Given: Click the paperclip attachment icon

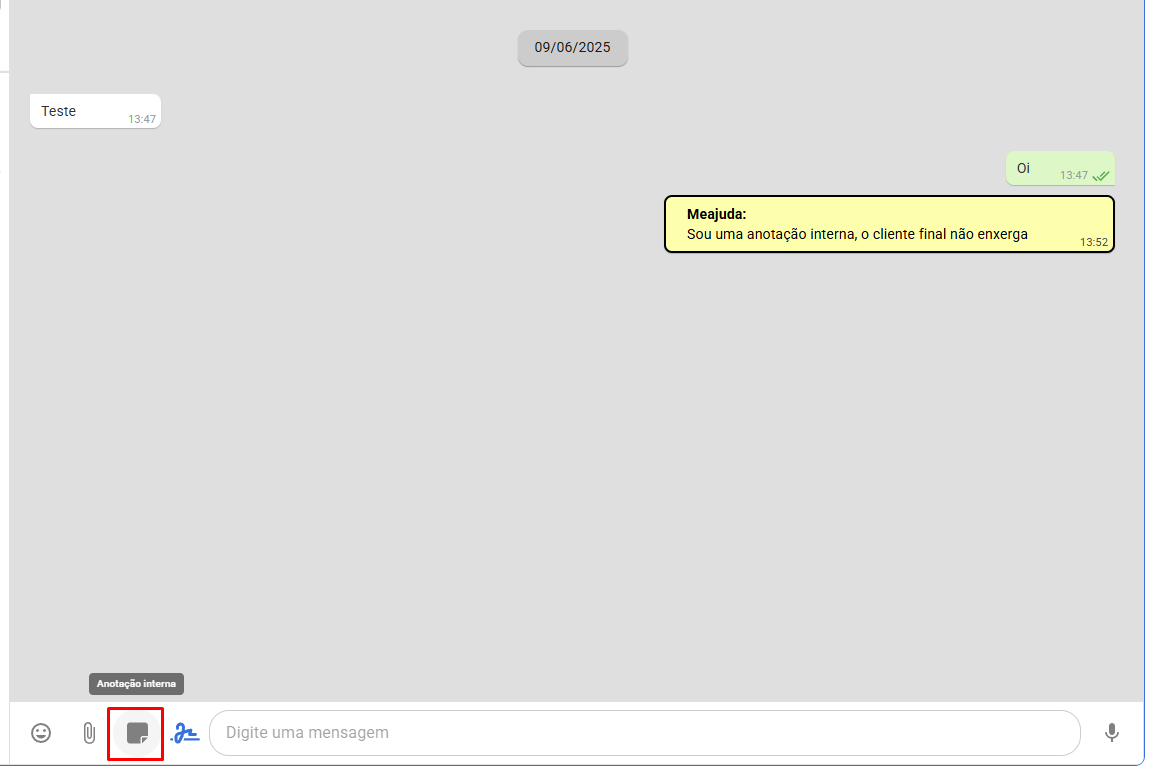Looking at the screenshot, I should [89, 733].
